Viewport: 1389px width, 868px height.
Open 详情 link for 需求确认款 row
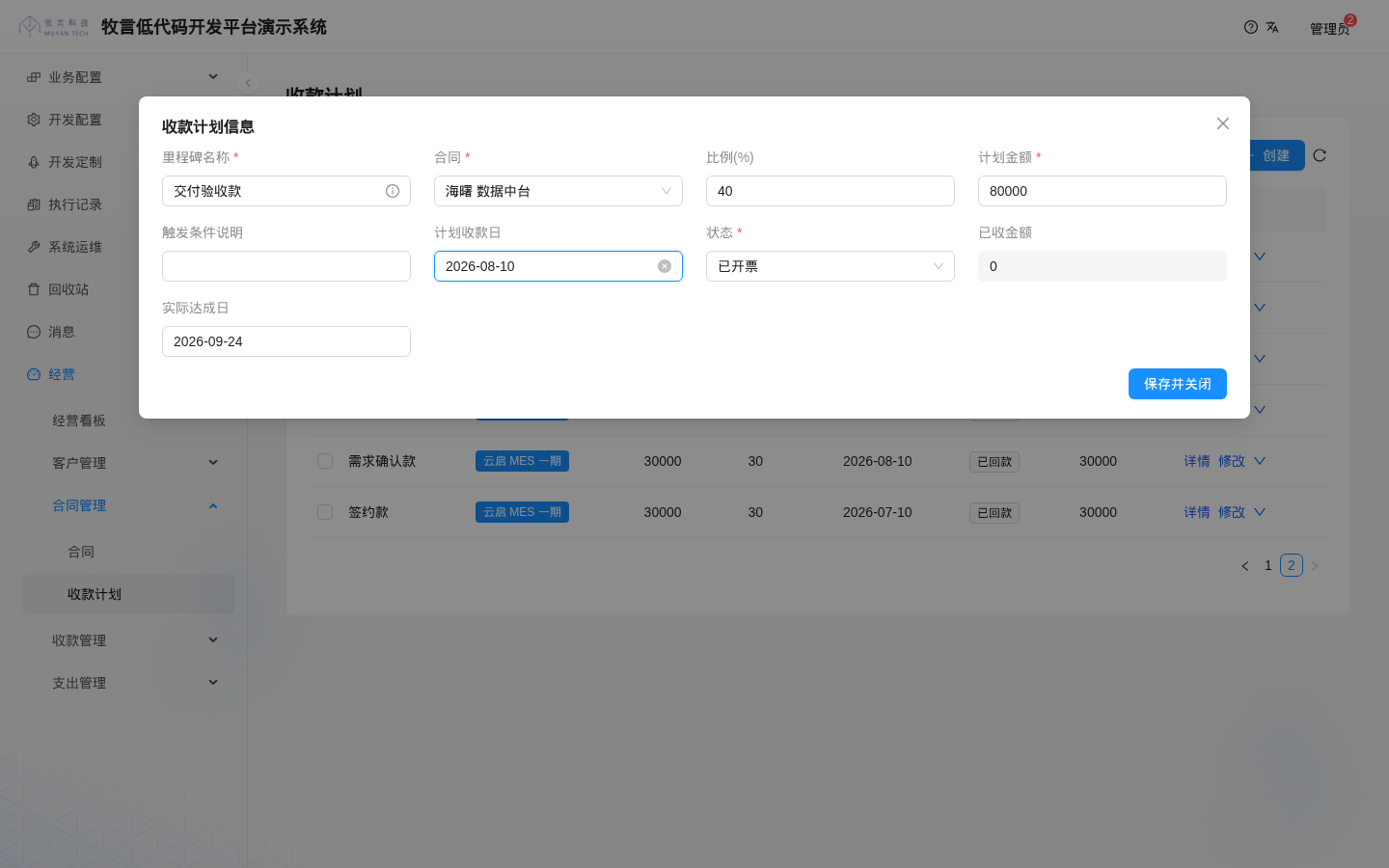click(1197, 461)
